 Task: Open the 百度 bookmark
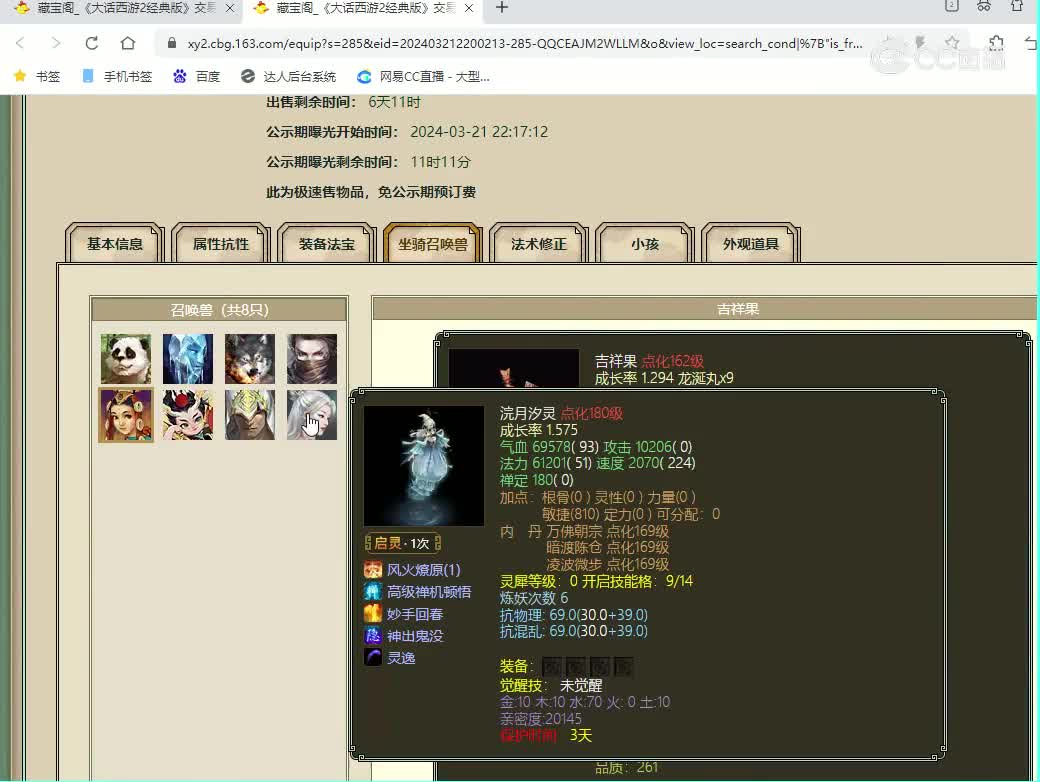point(196,76)
